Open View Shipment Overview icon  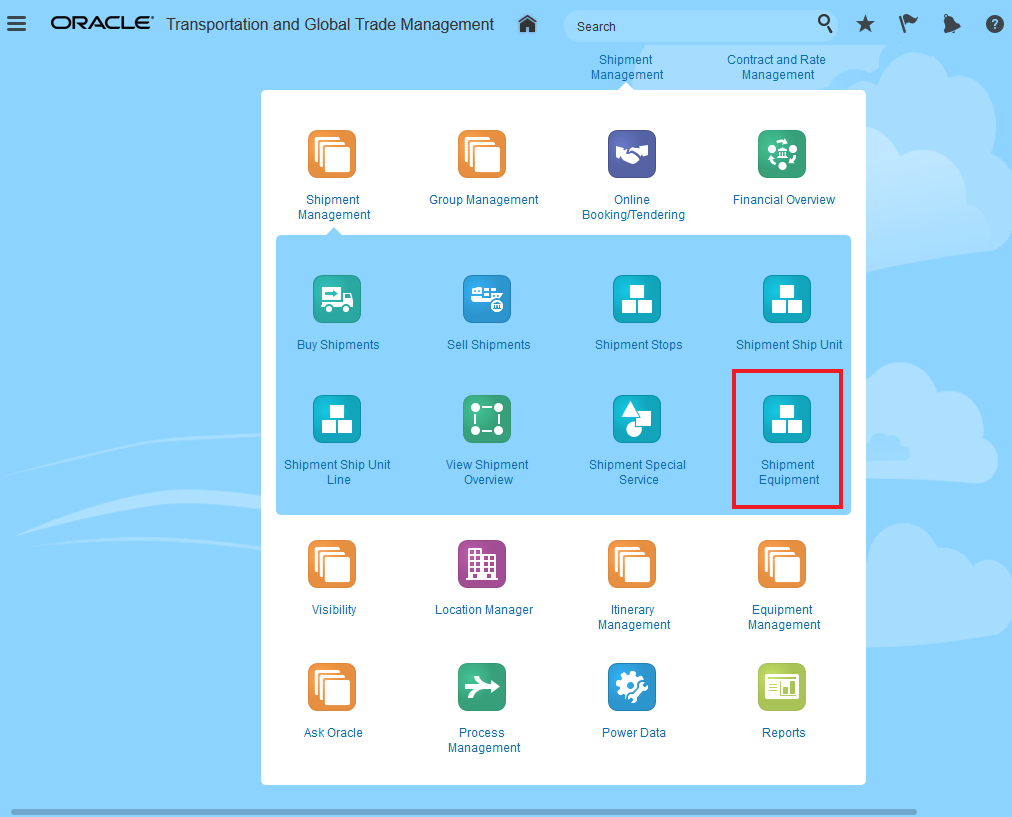[x=487, y=419]
